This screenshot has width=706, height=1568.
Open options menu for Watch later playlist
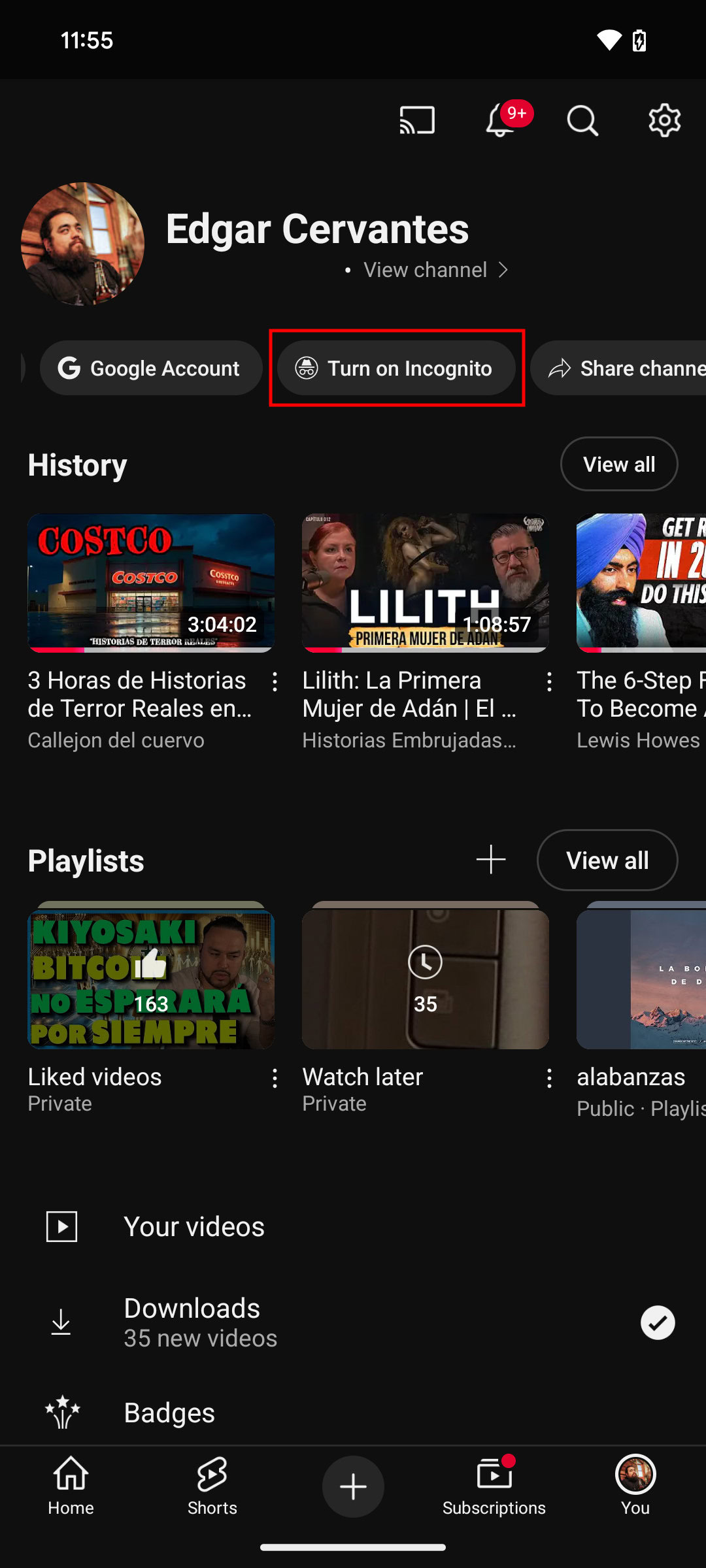tap(549, 1078)
